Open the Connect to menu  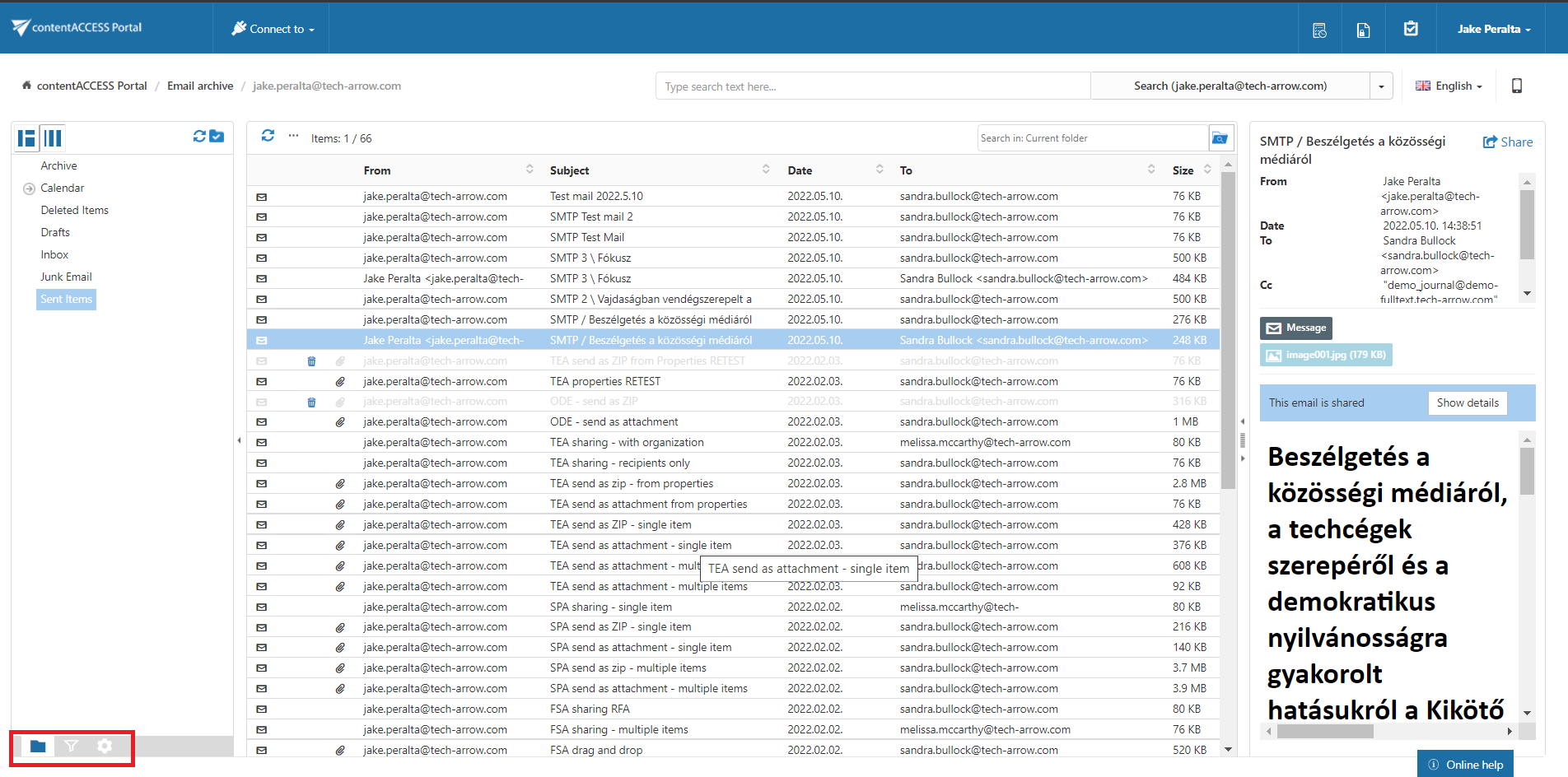click(273, 29)
